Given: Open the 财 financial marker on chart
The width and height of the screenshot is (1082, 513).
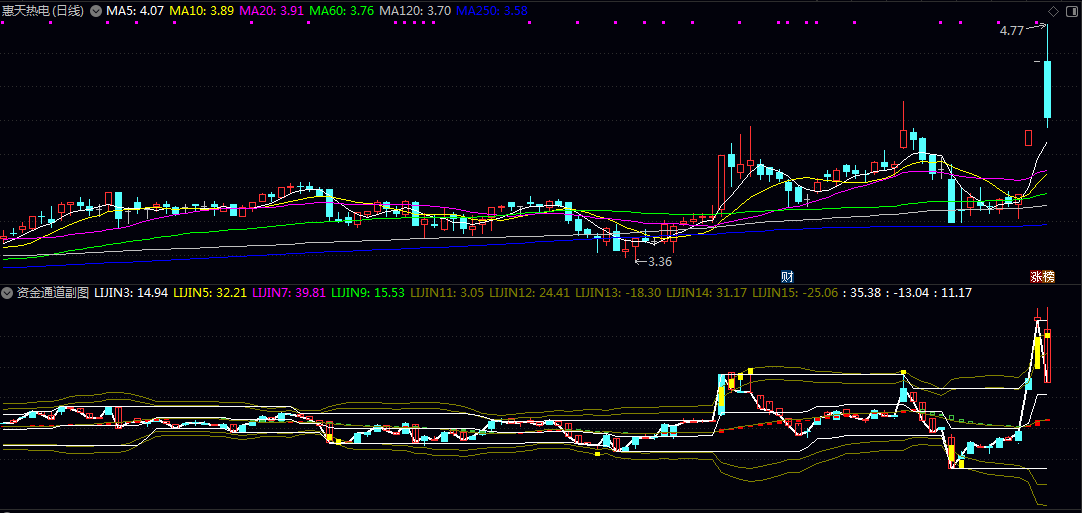Looking at the screenshot, I should [787, 277].
